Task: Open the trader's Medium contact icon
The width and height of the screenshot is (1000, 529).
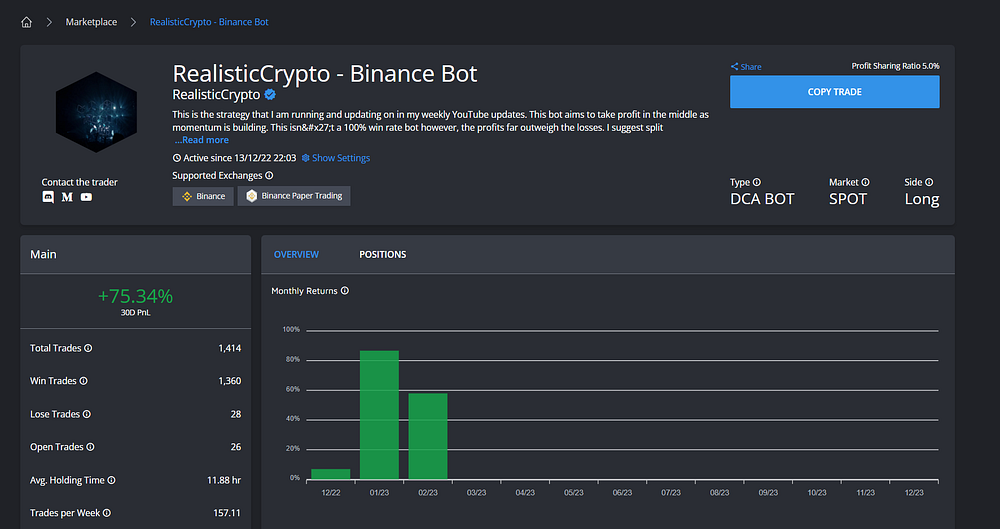Action: [67, 197]
